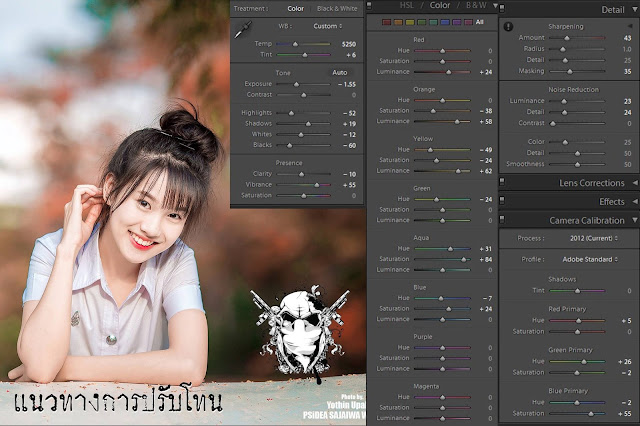Image resolution: width=640 pixels, height=426 pixels.
Task: Select the yellow color swatch
Action: point(410,22)
